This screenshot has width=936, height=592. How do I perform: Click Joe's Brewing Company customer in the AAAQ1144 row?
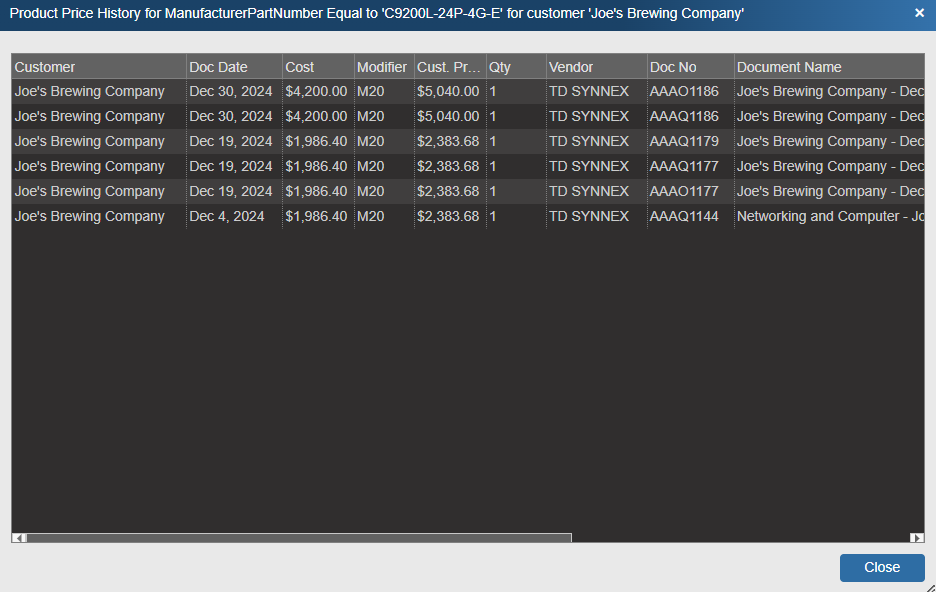(x=90, y=217)
